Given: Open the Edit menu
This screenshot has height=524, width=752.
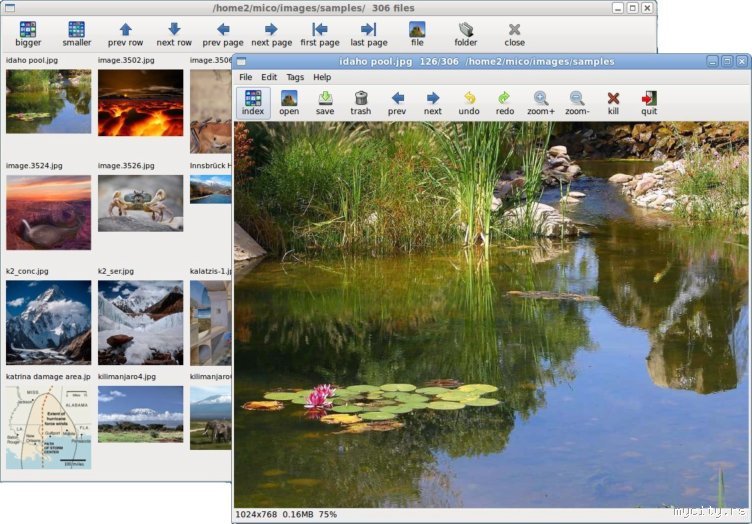Looking at the screenshot, I should [269, 77].
